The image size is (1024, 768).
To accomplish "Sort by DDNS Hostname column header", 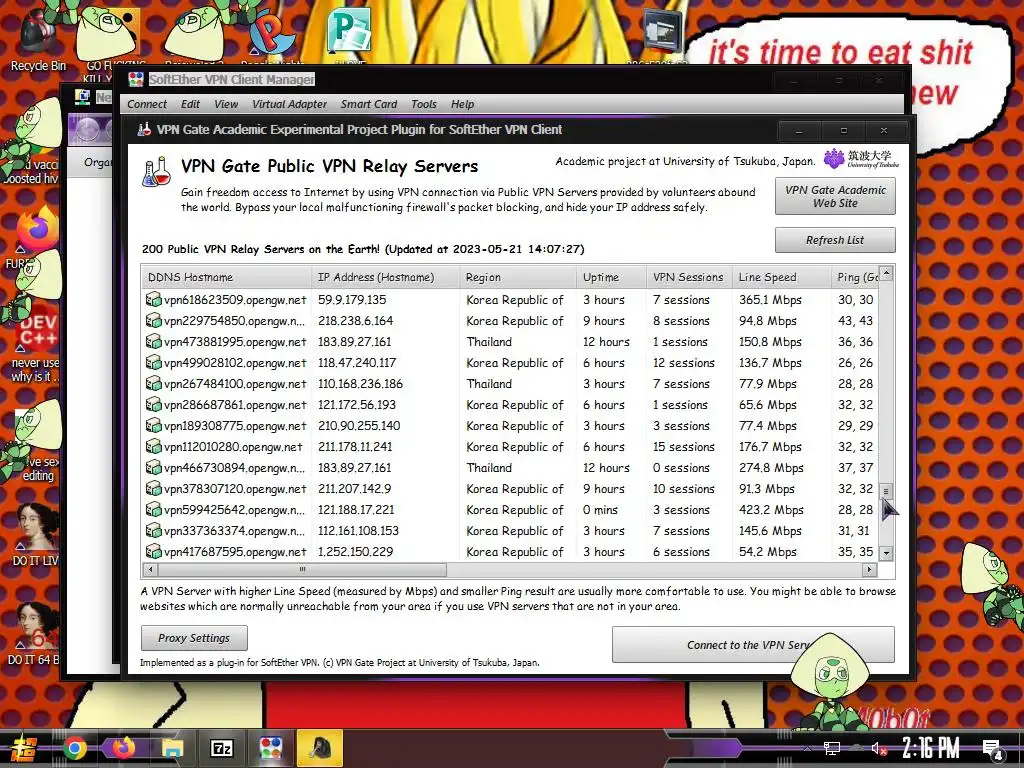I will [x=227, y=277].
